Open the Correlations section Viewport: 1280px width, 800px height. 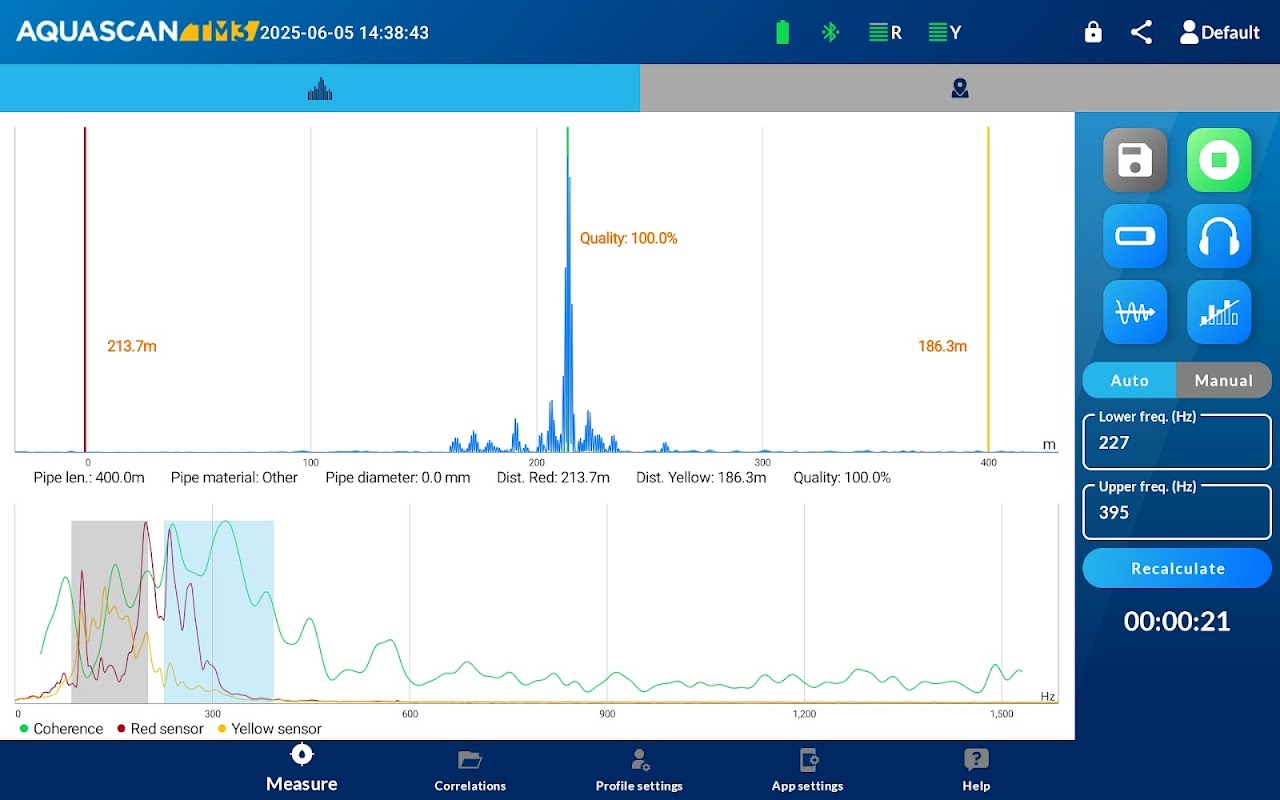click(x=470, y=771)
